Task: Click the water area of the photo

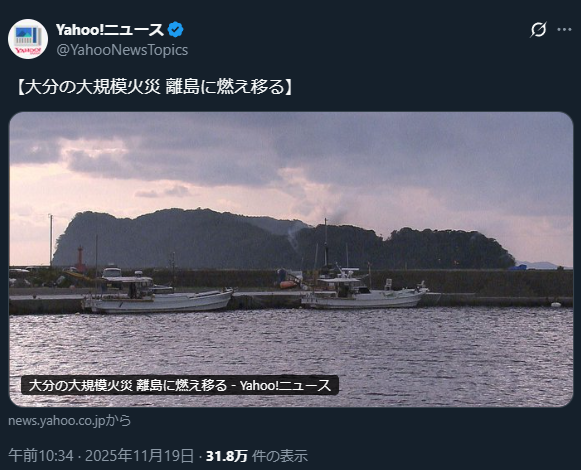Action: pyautogui.click(x=291, y=345)
